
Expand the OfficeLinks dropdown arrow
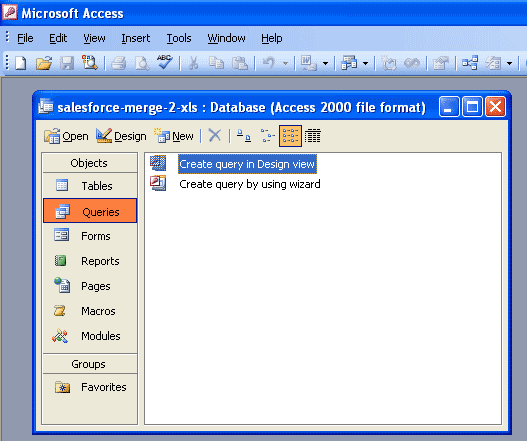coord(325,63)
